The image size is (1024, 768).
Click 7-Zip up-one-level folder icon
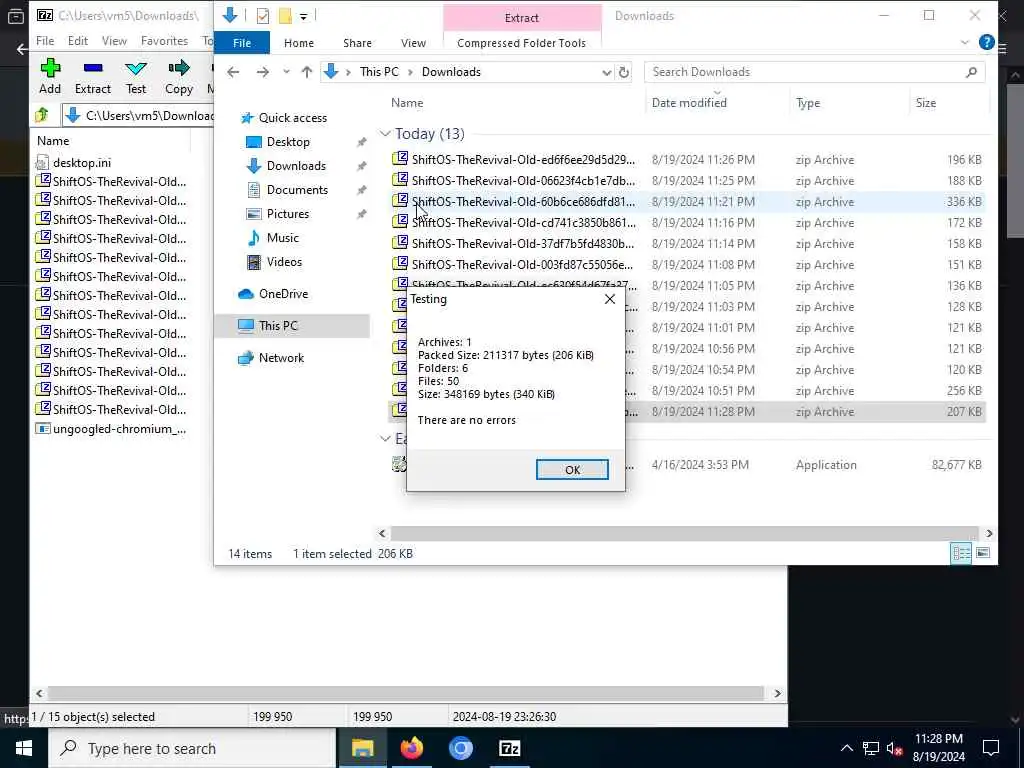pyautogui.click(x=42, y=116)
